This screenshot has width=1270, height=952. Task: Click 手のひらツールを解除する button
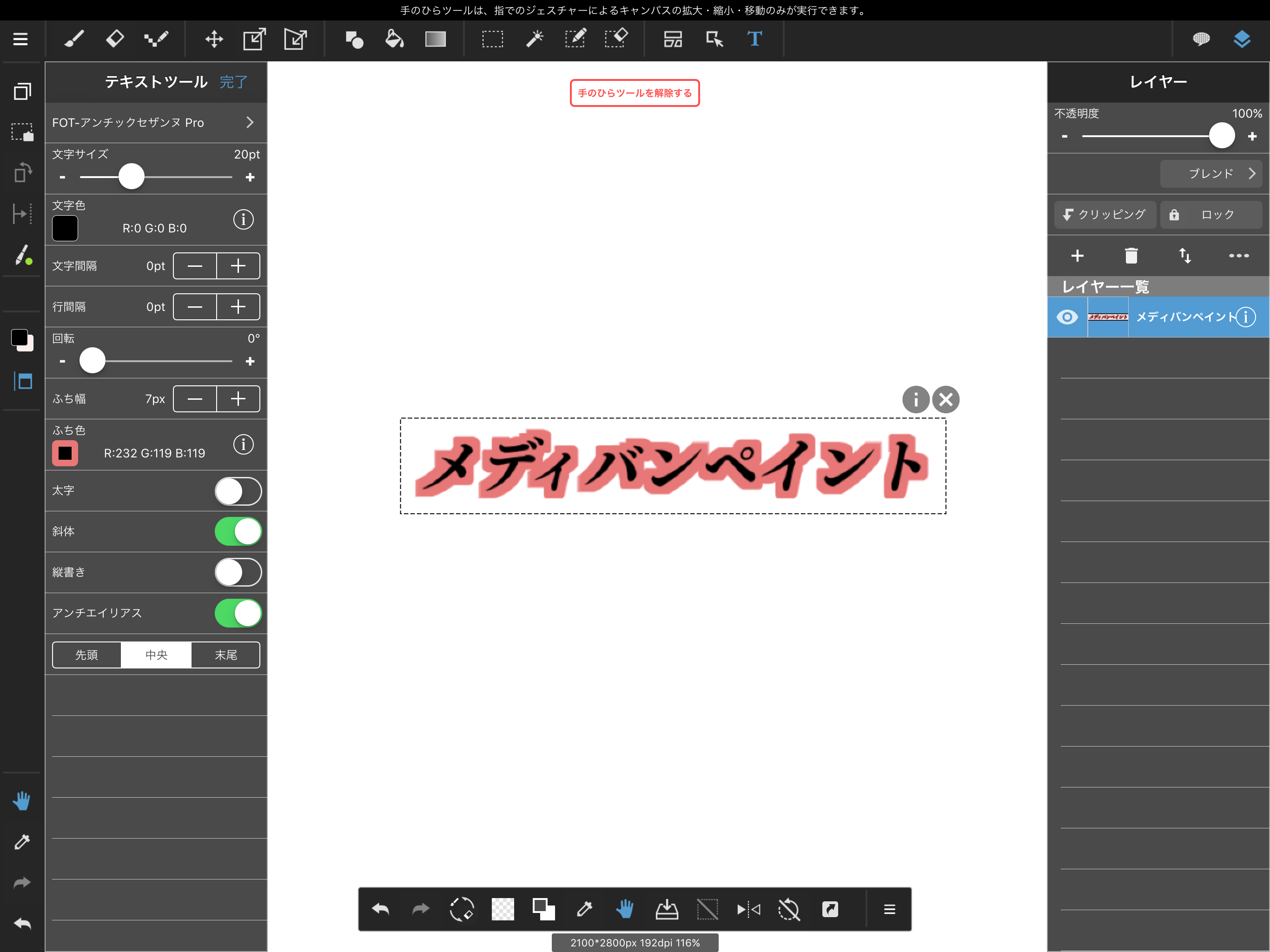pyautogui.click(x=635, y=93)
